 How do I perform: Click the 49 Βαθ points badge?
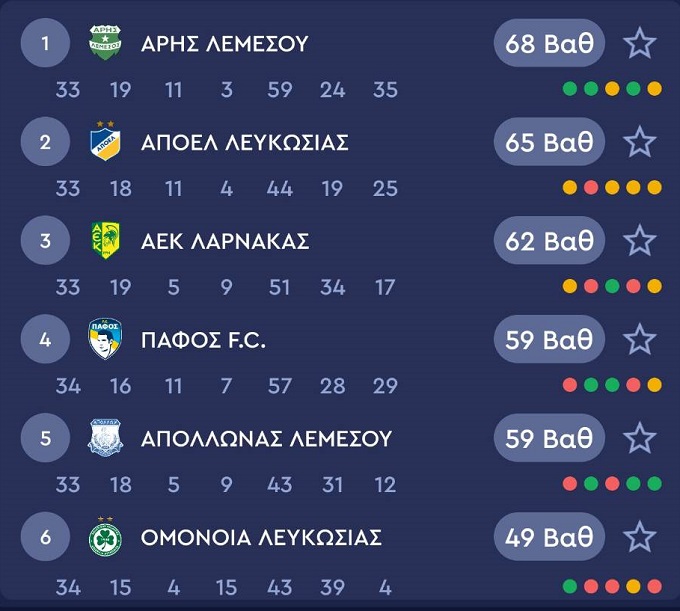(549, 537)
